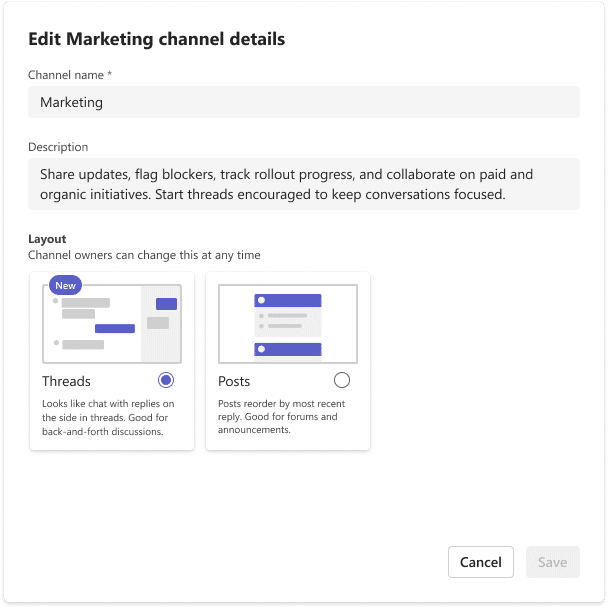This screenshot has height=608, width=608.
Task: Click the 'Channel name *' field label
Action: (70, 75)
